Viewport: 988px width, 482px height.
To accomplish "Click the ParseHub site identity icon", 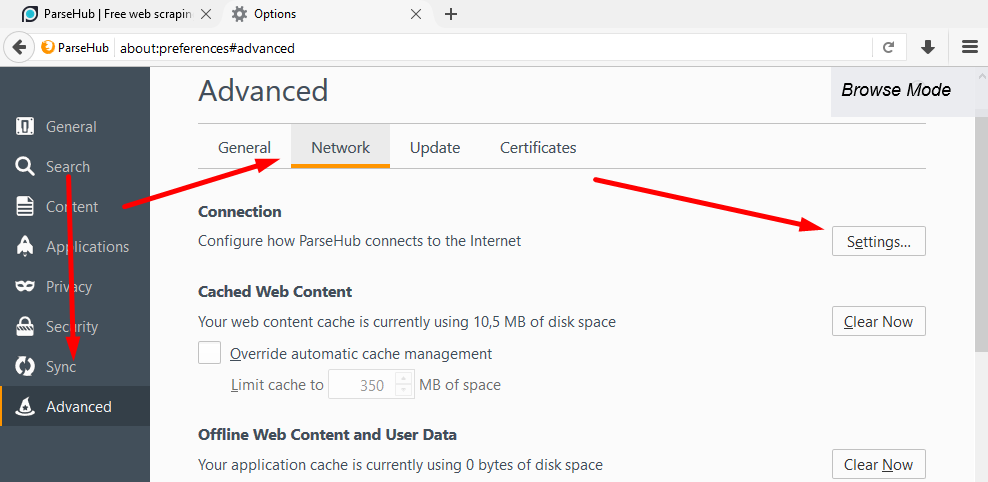I will (48, 47).
